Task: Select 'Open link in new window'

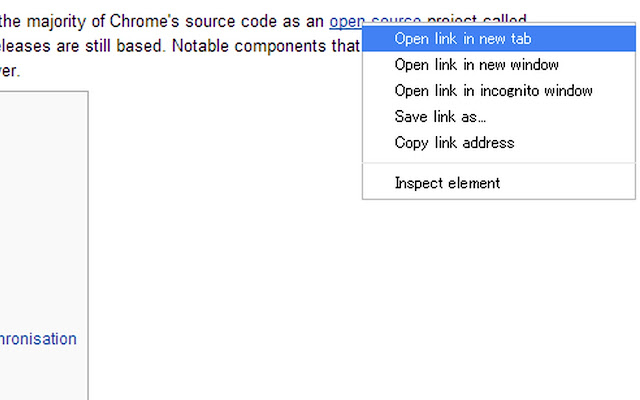Action: coord(476,65)
